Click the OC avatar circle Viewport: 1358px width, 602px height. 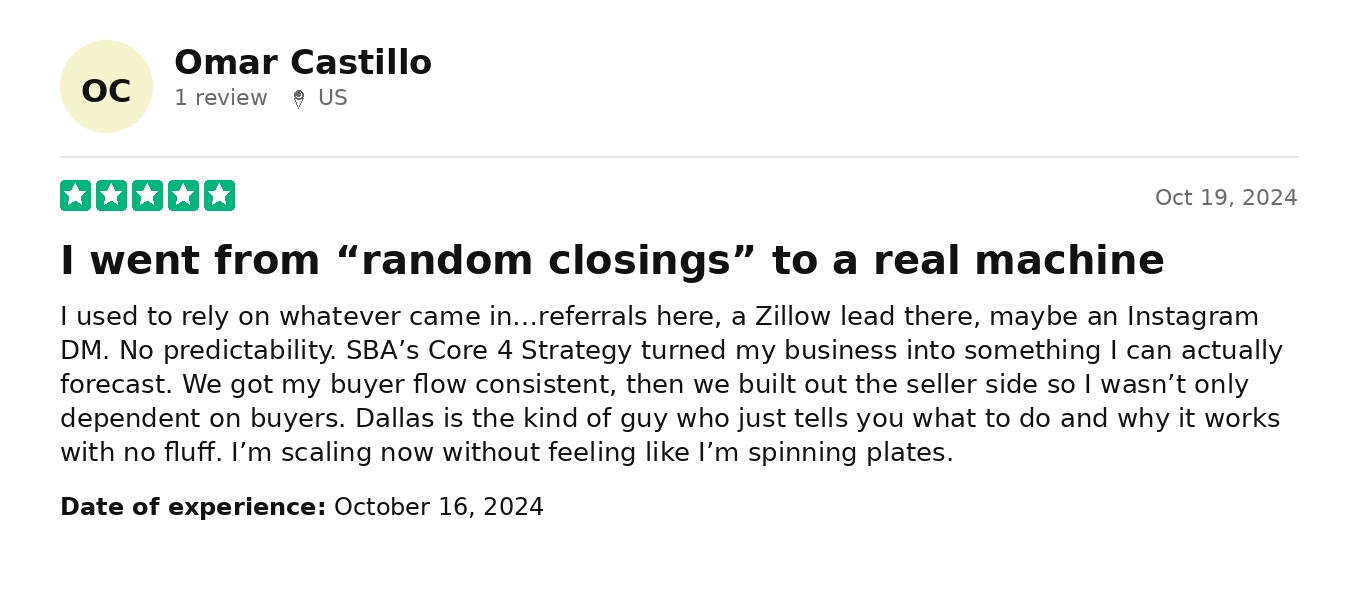[x=106, y=87]
